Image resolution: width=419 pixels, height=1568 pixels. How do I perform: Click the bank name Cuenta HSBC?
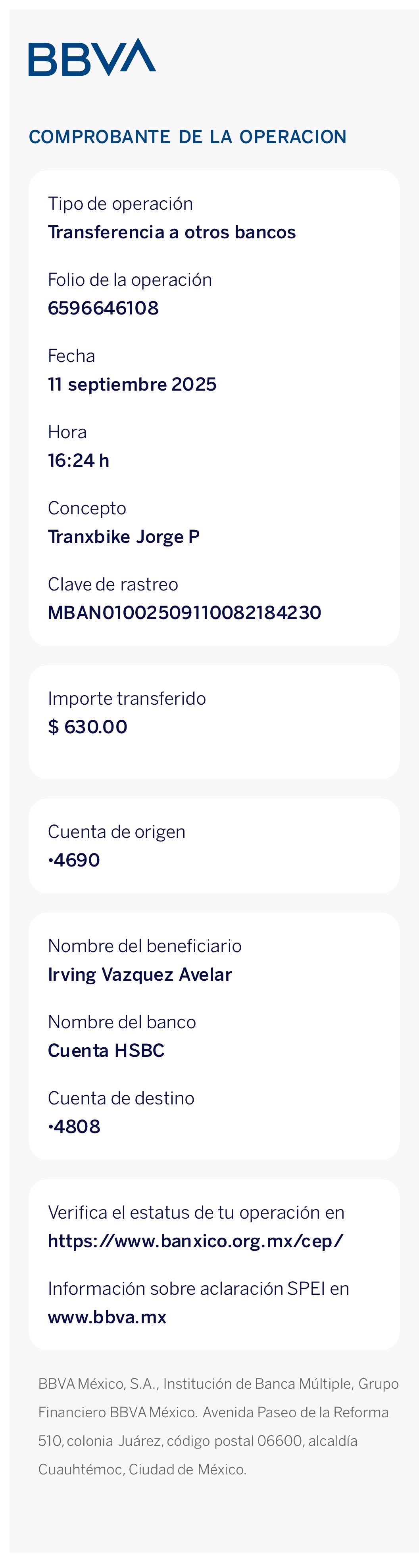(106, 1050)
